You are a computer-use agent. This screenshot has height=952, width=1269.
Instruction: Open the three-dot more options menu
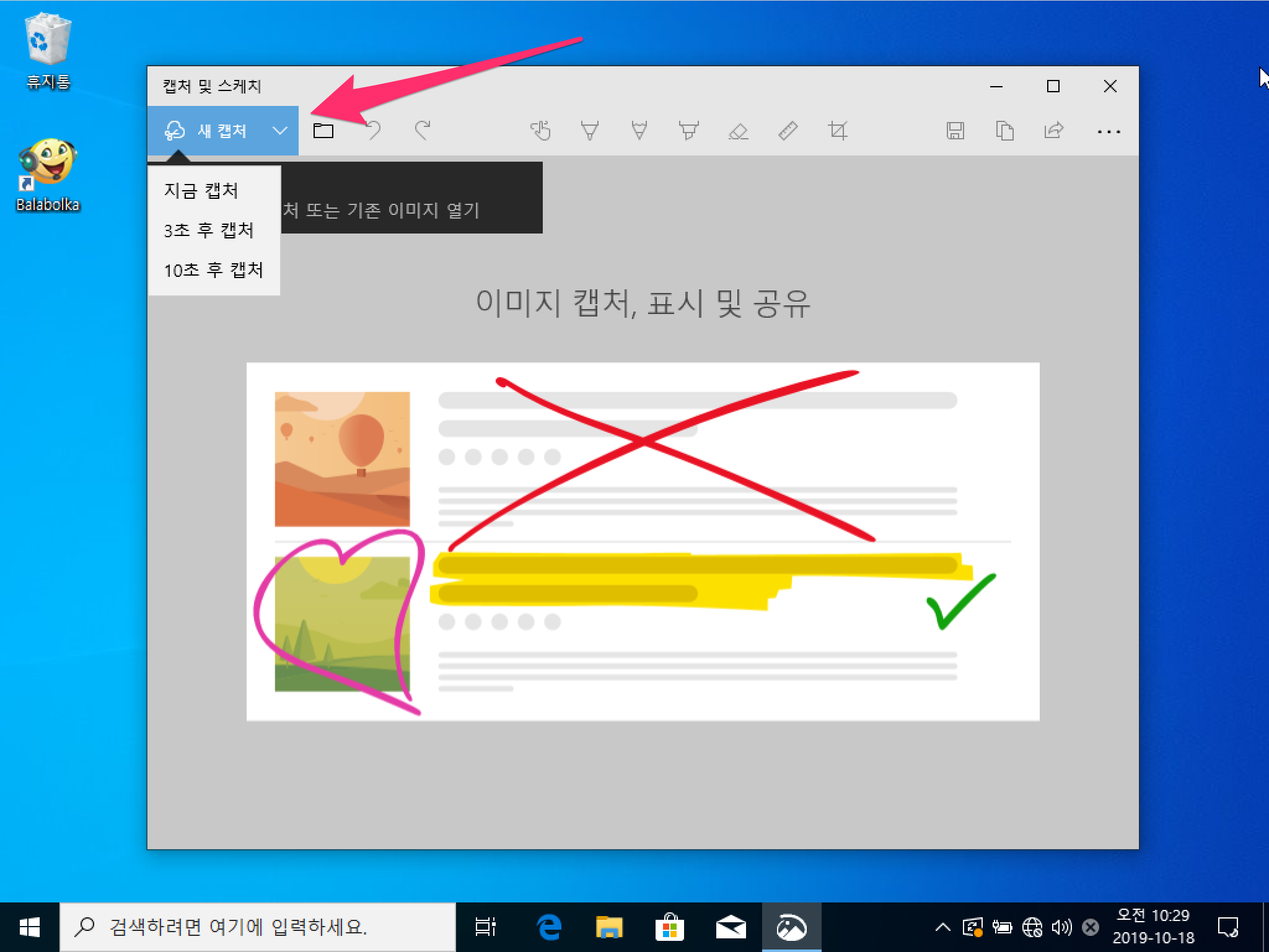click(1109, 131)
